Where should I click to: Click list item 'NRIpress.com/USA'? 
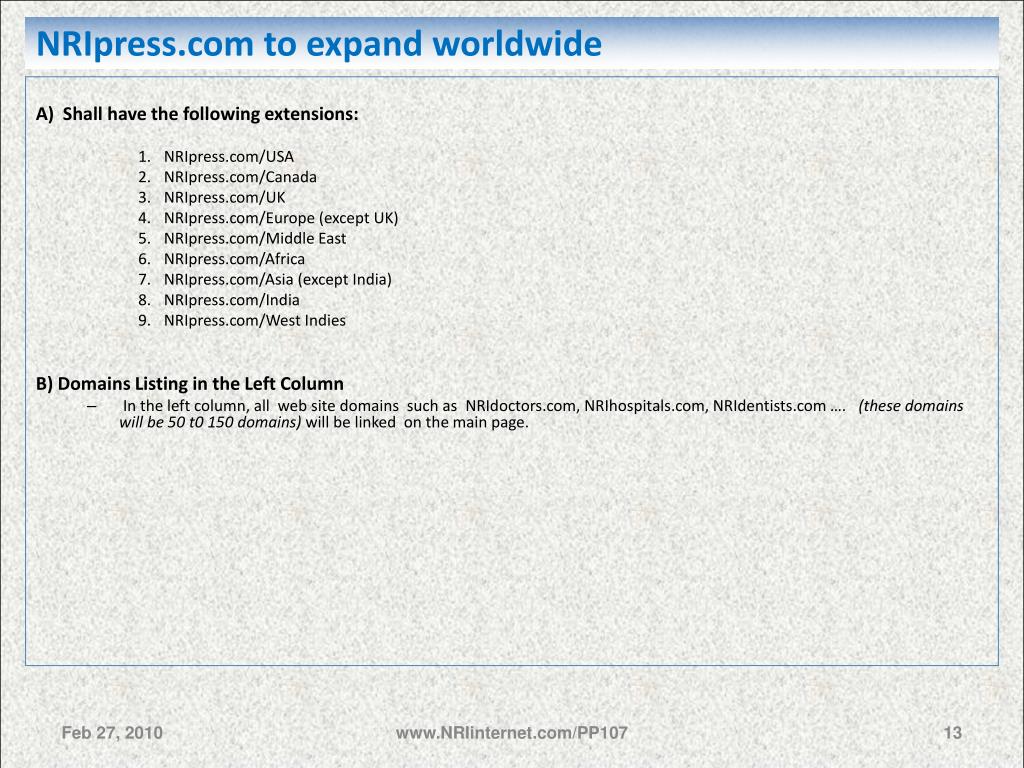pos(229,157)
